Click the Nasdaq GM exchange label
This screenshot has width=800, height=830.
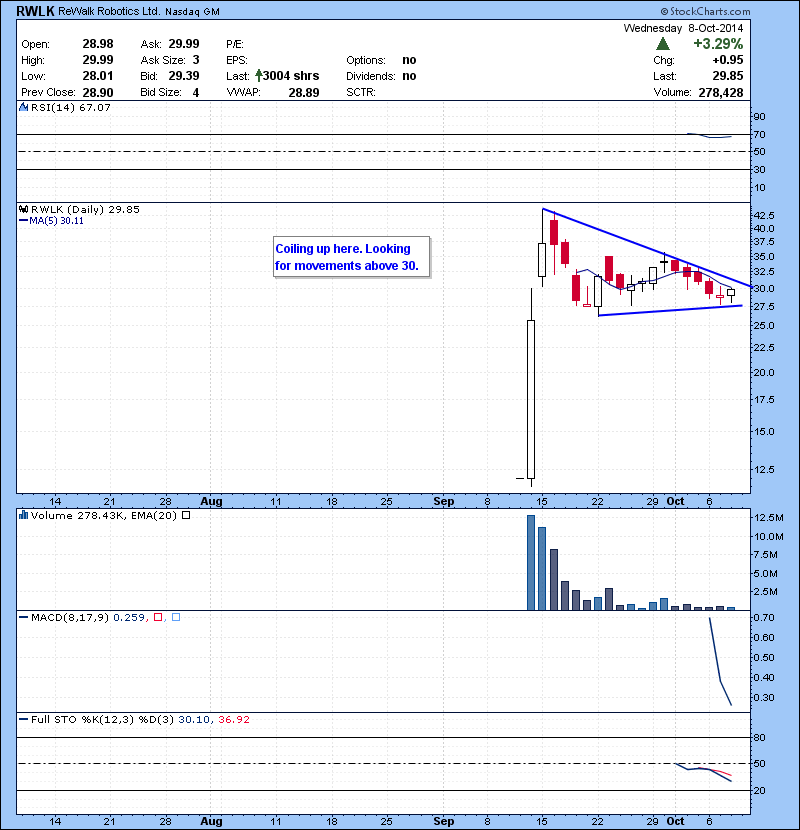pos(192,12)
